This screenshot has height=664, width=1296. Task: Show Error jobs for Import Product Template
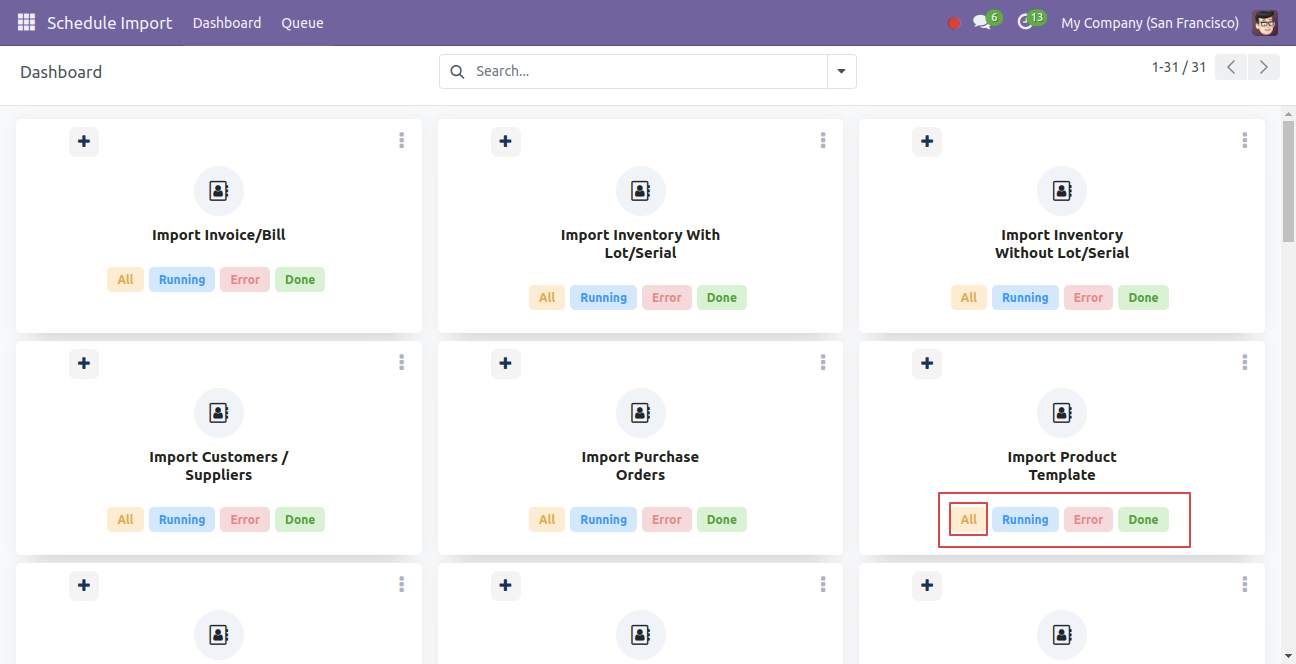[1088, 520]
